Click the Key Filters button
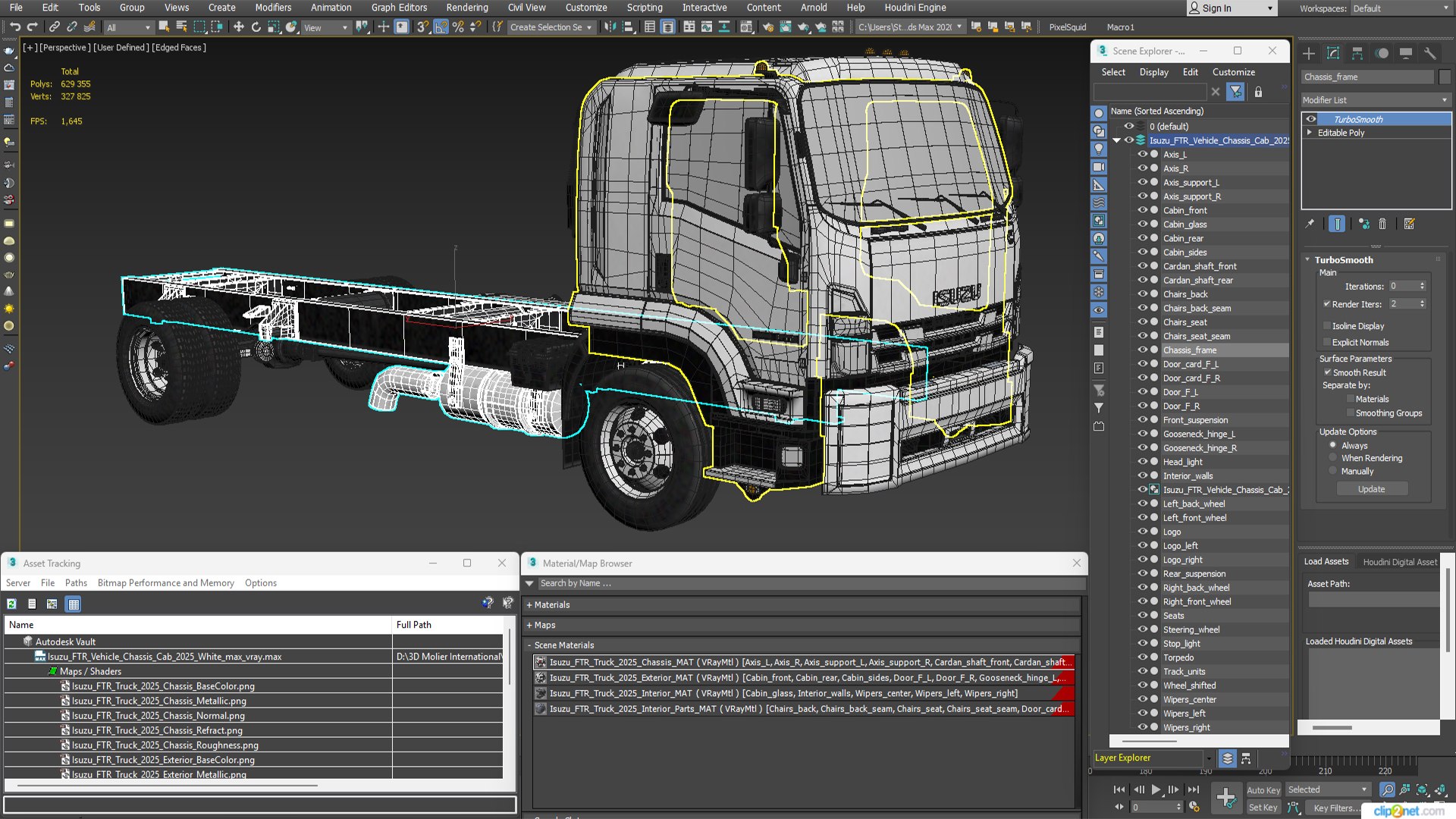1456x819 pixels. point(1337,808)
